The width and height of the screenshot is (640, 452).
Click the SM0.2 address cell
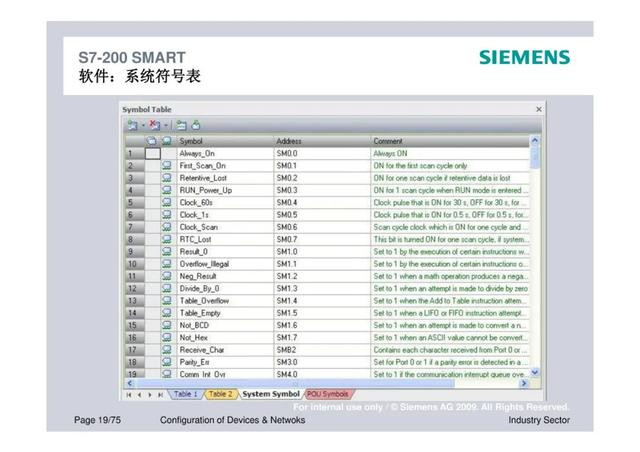[322, 178]
